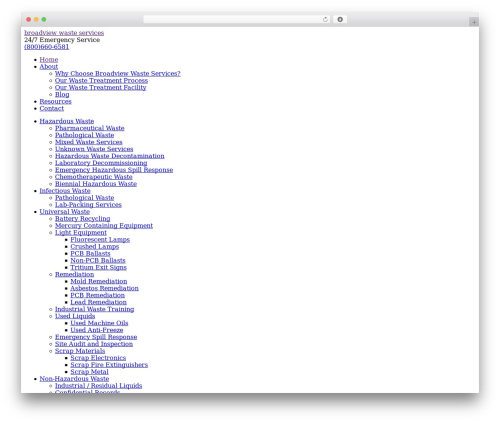
Task: Open Our Waste Treatment Process link
Action: click(x=101, y=81)
